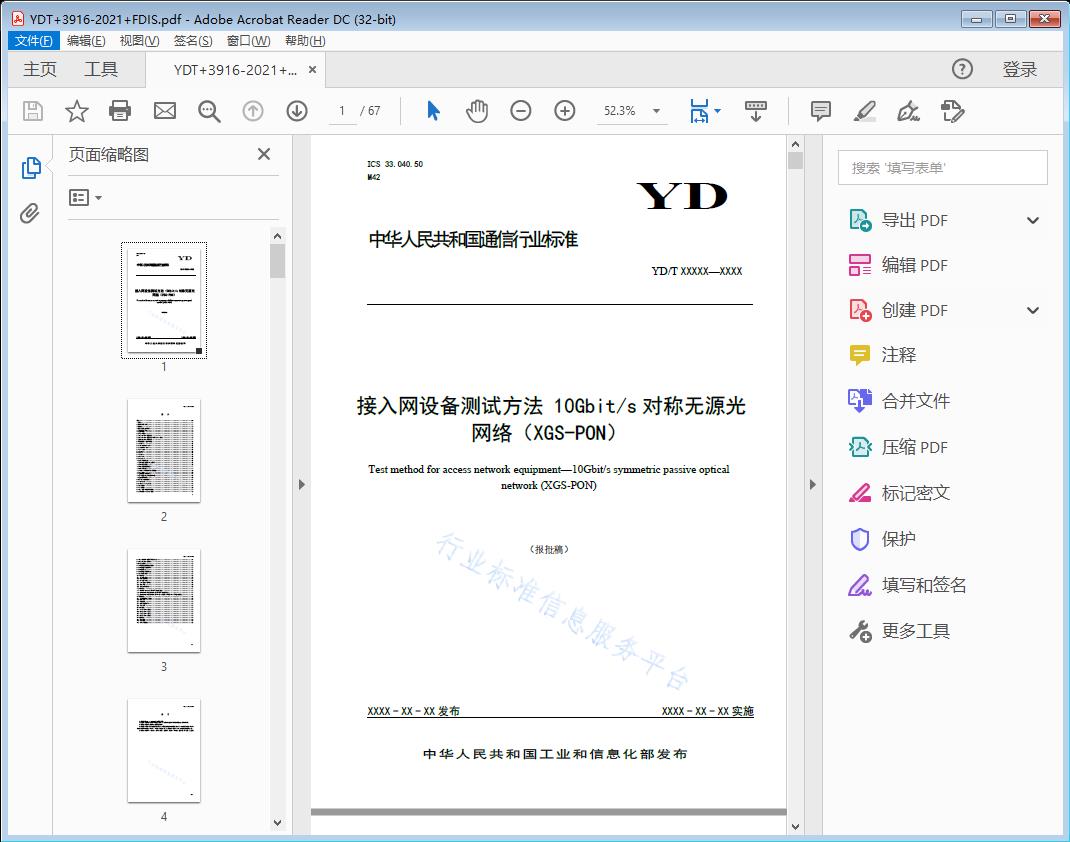Image resolution: width=1070 pixels, height=842 pixels.
Task: Open the 视图 menu
Action: click(139, 40)
